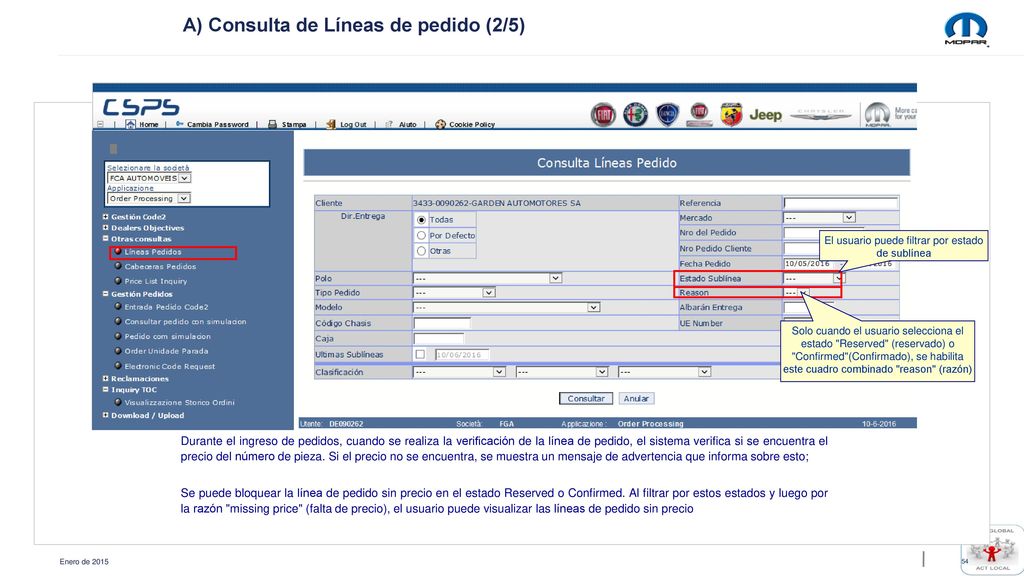Select the Por Defecto radio button

[421, 235]
